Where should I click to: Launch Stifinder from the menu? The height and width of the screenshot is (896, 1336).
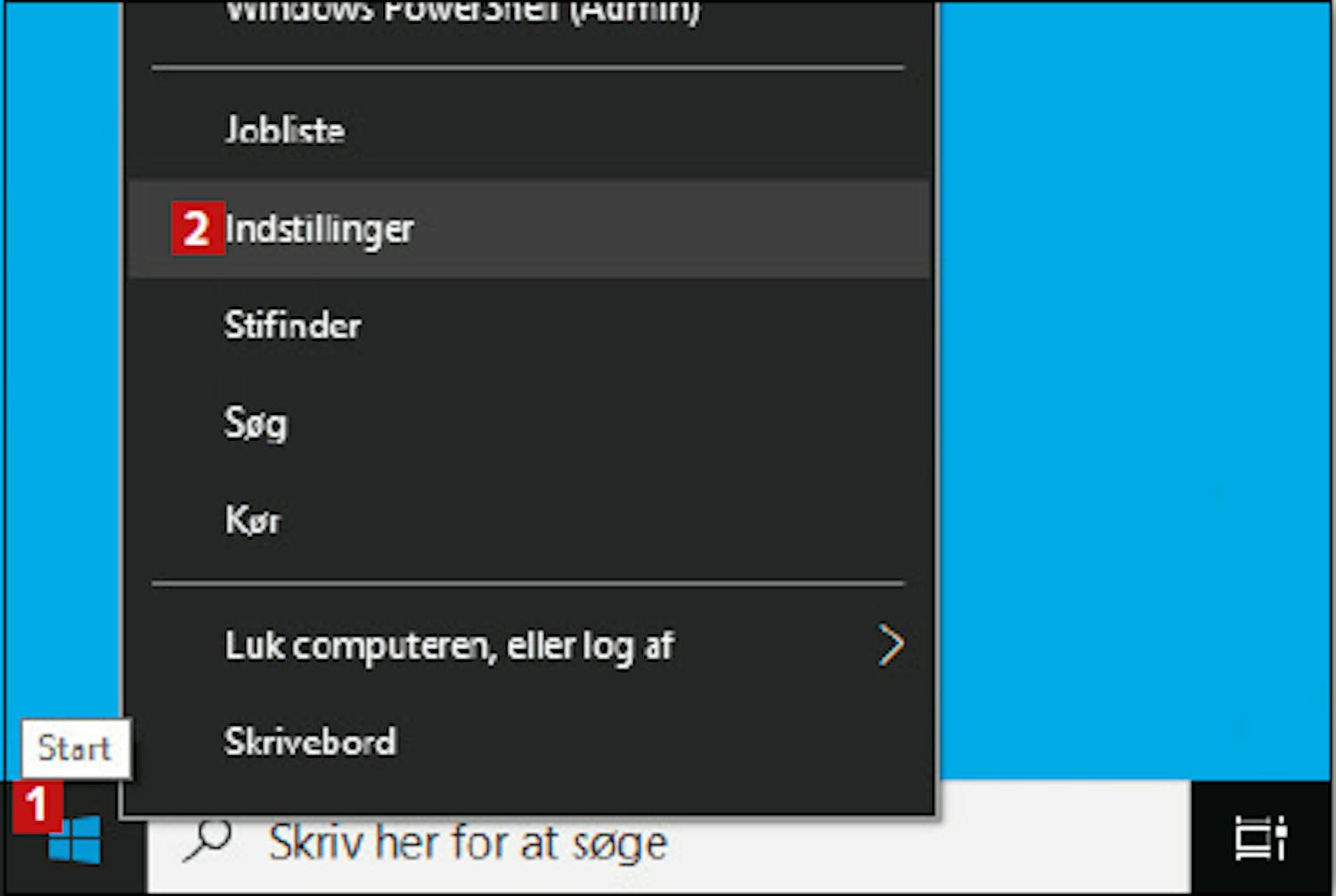[529, 325]
